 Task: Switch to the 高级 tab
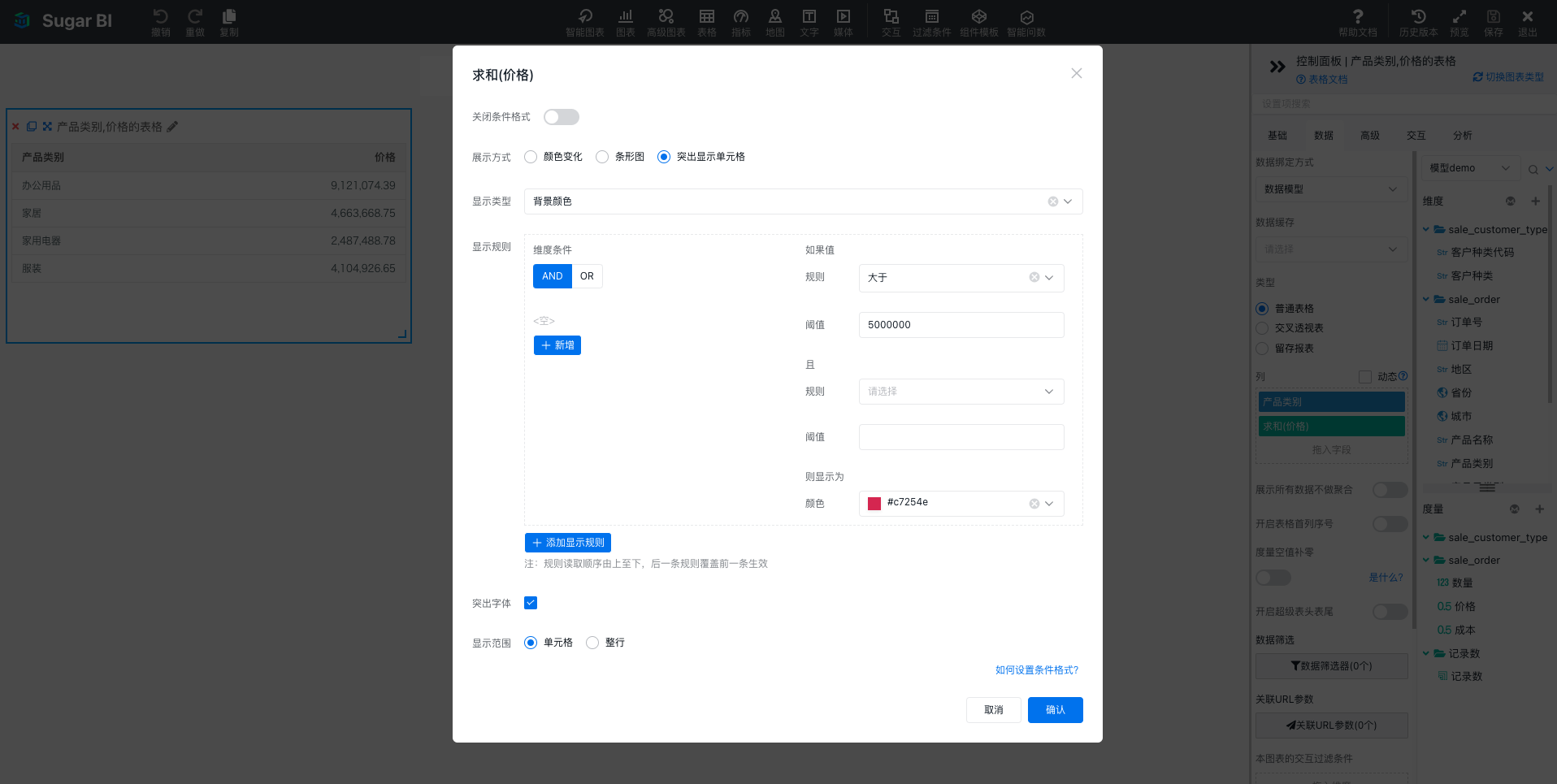click(1370, 136)
